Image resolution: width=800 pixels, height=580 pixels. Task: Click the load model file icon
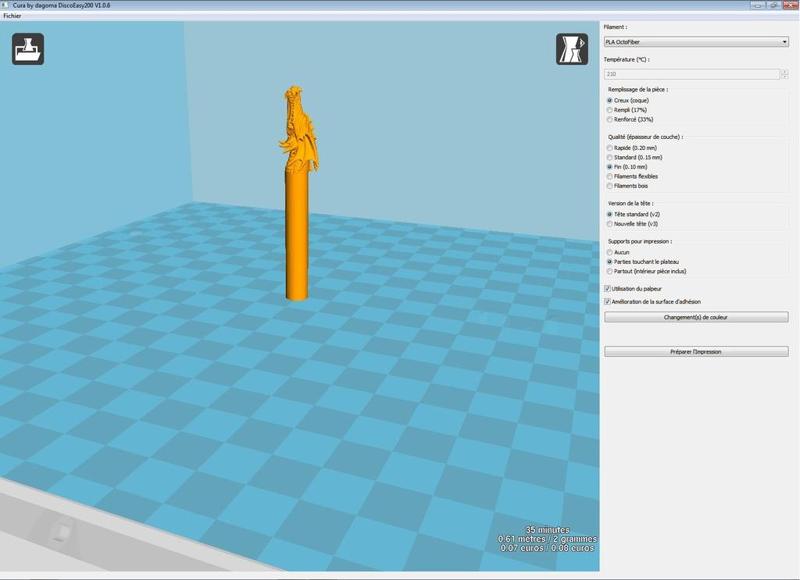28,49
